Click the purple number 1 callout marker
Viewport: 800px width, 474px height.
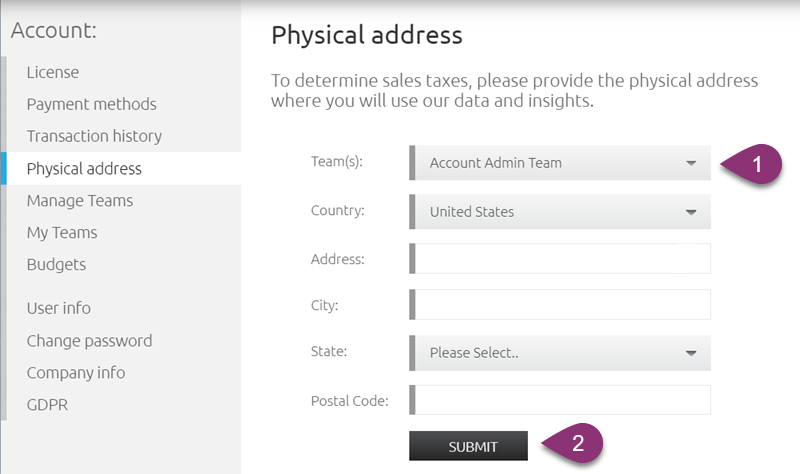click(x=752, y=164)
